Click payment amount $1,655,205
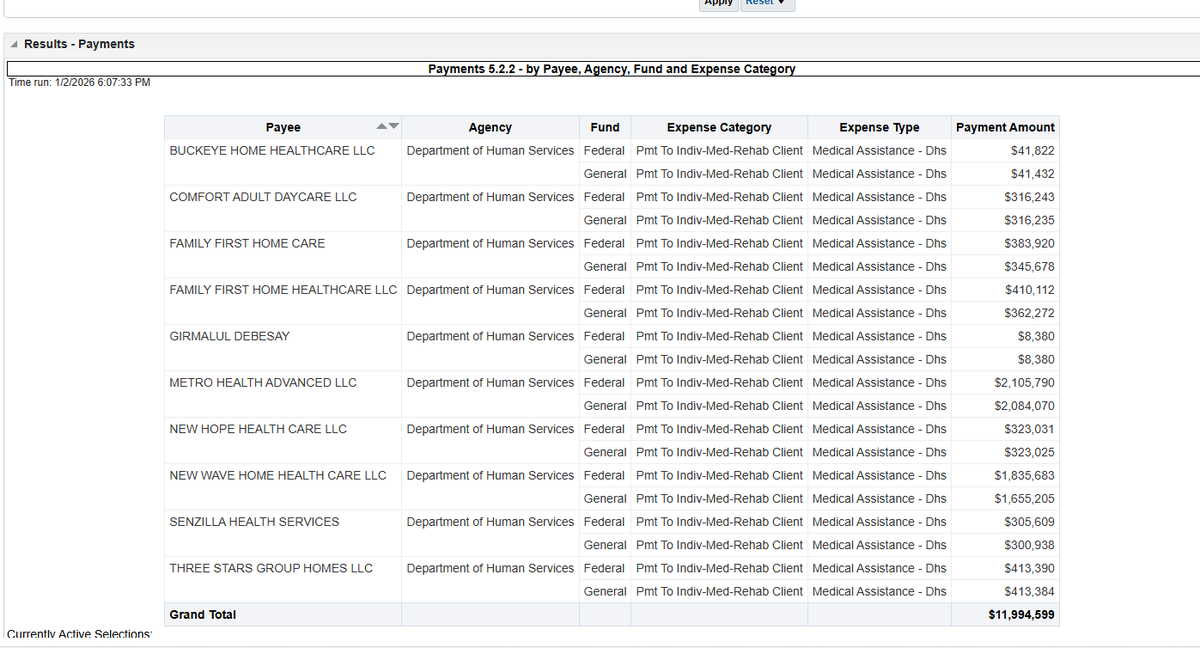This screenshot has width=1200, height=648. (1025, 499)
